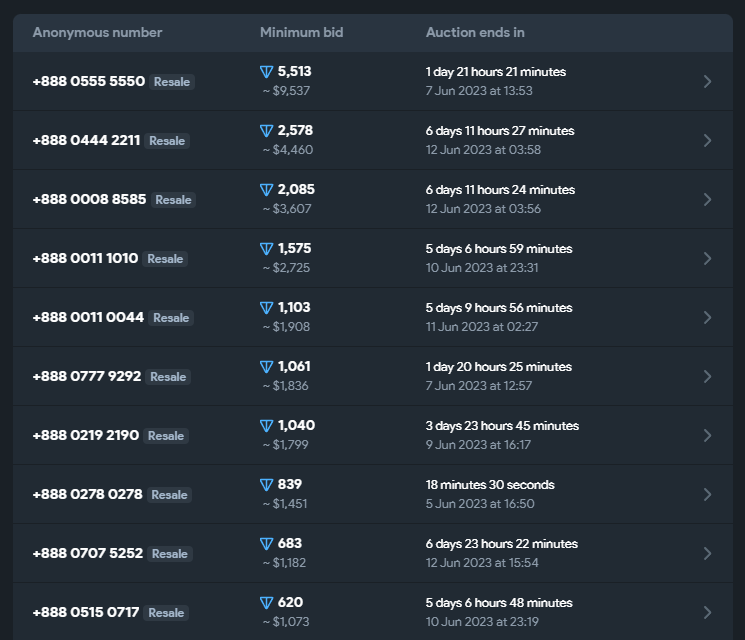Select the ~ $9,537 price estimate
The image size is (745, 640).
point(287,91)
